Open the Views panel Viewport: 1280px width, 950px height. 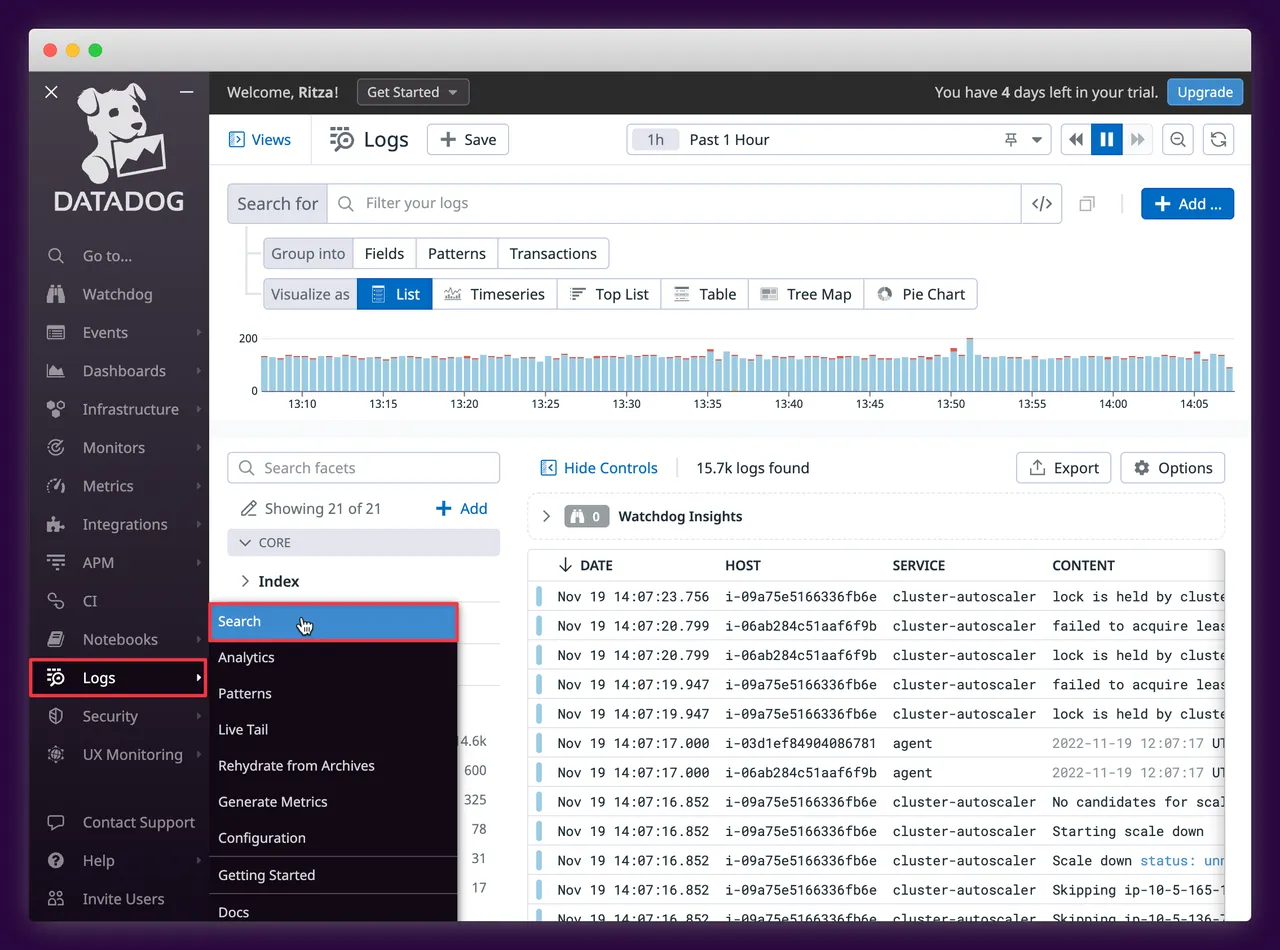point(260,140)
